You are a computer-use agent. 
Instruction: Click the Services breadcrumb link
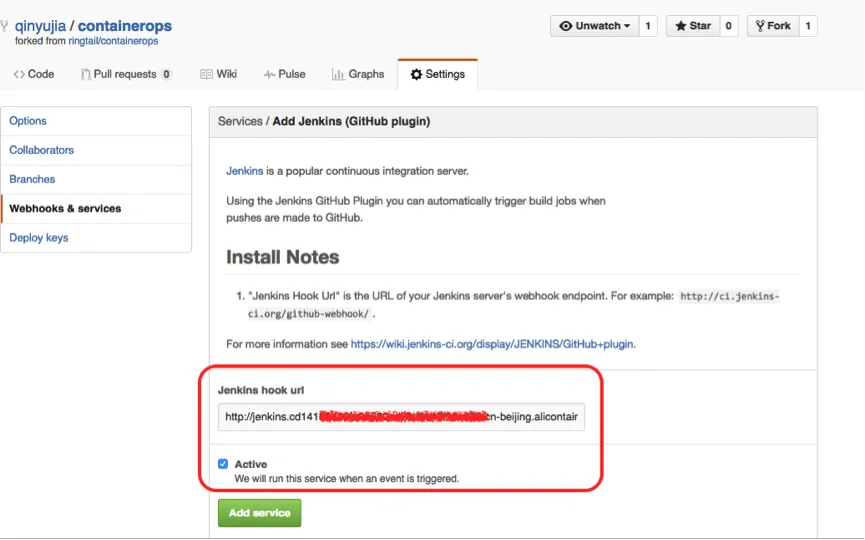click(x=240, y=121)
